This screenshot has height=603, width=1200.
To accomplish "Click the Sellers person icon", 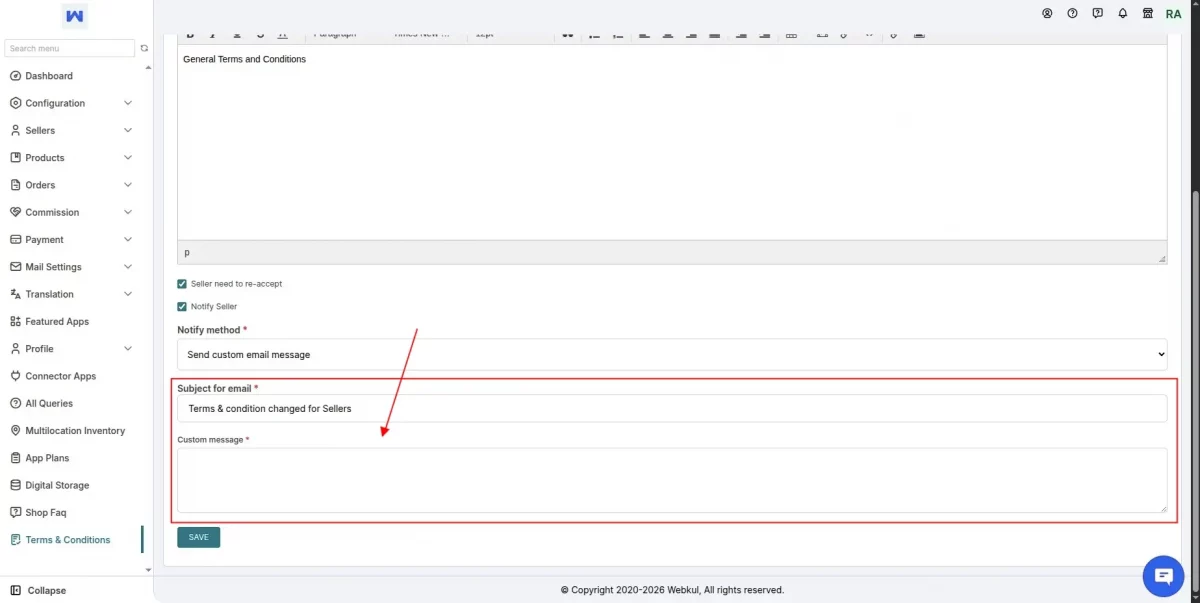I will [x=15, y=130].
